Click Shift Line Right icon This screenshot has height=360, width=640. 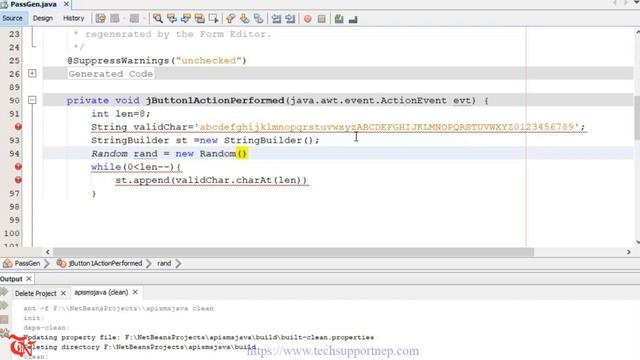(x=290, y=18)
